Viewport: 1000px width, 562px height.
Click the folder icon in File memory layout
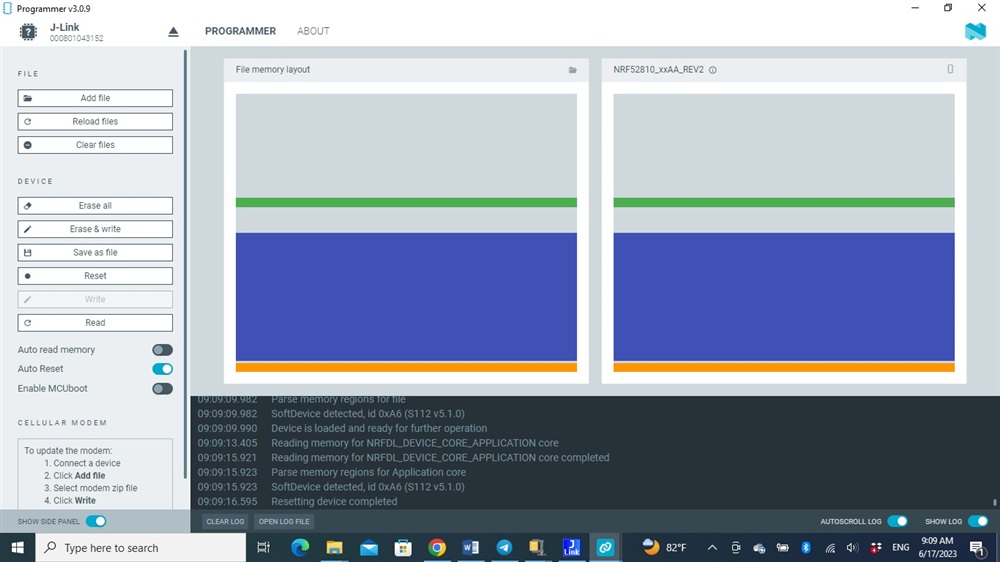[573, 70]
